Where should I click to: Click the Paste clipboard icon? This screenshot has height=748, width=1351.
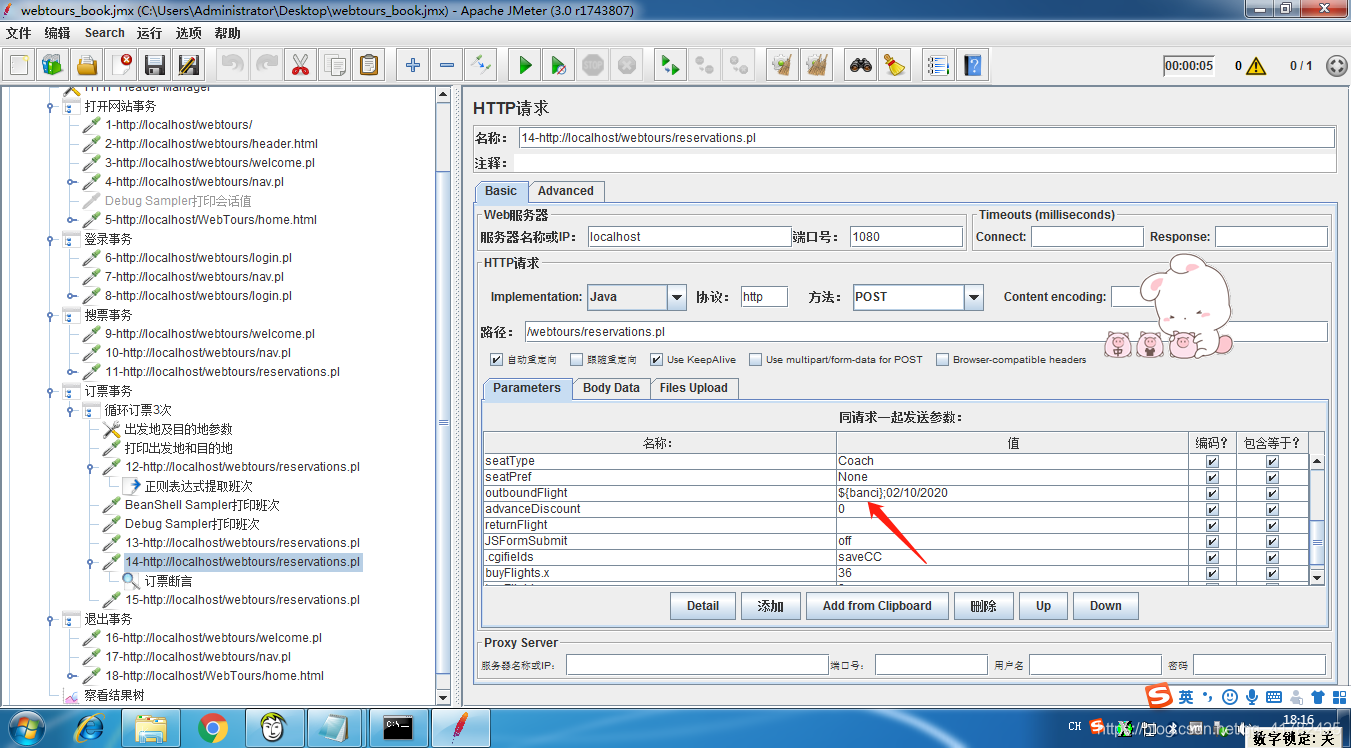pyautogui.click(x=368, y=66)
